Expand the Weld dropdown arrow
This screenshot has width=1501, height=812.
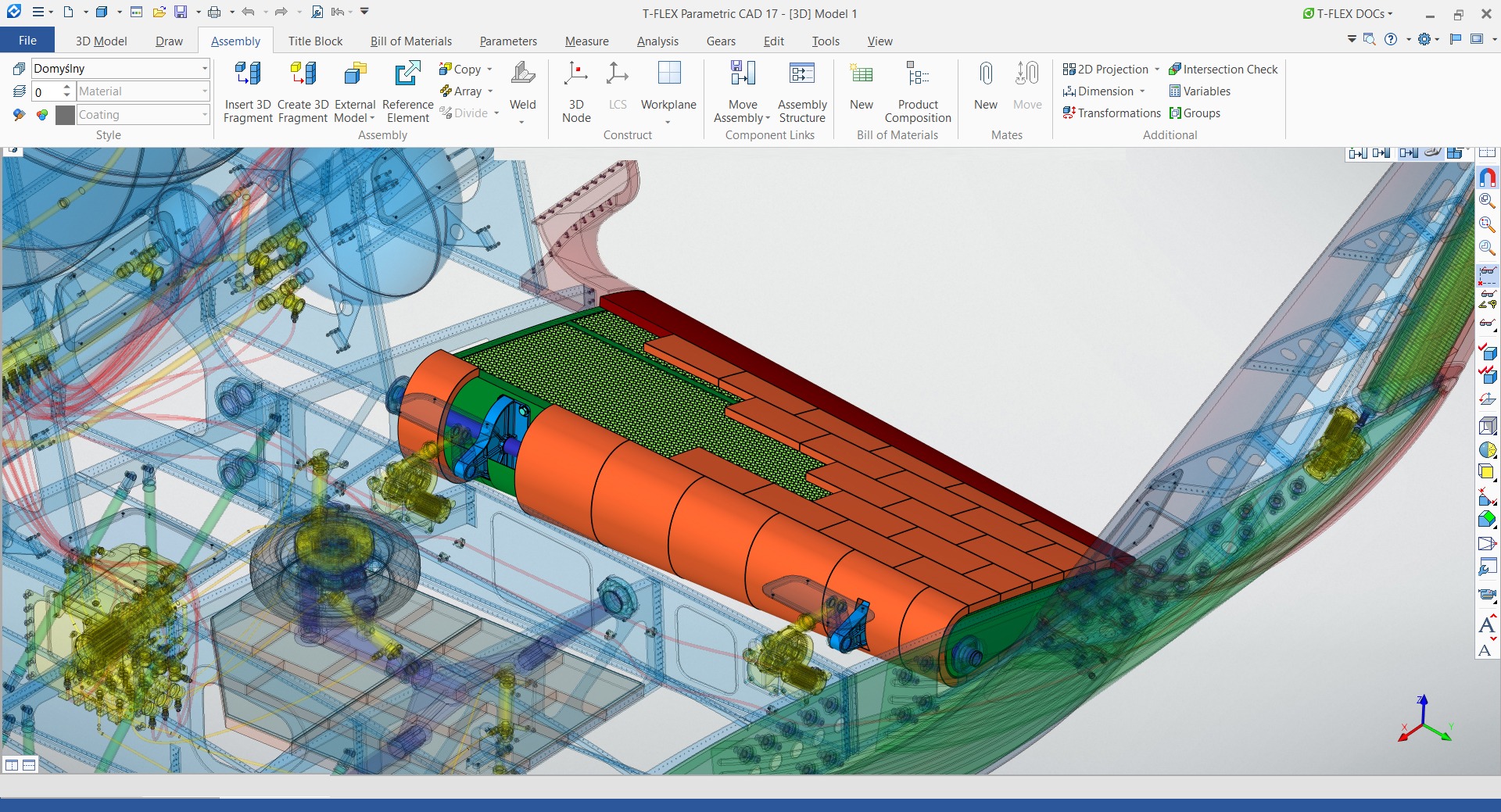[521, 122]
